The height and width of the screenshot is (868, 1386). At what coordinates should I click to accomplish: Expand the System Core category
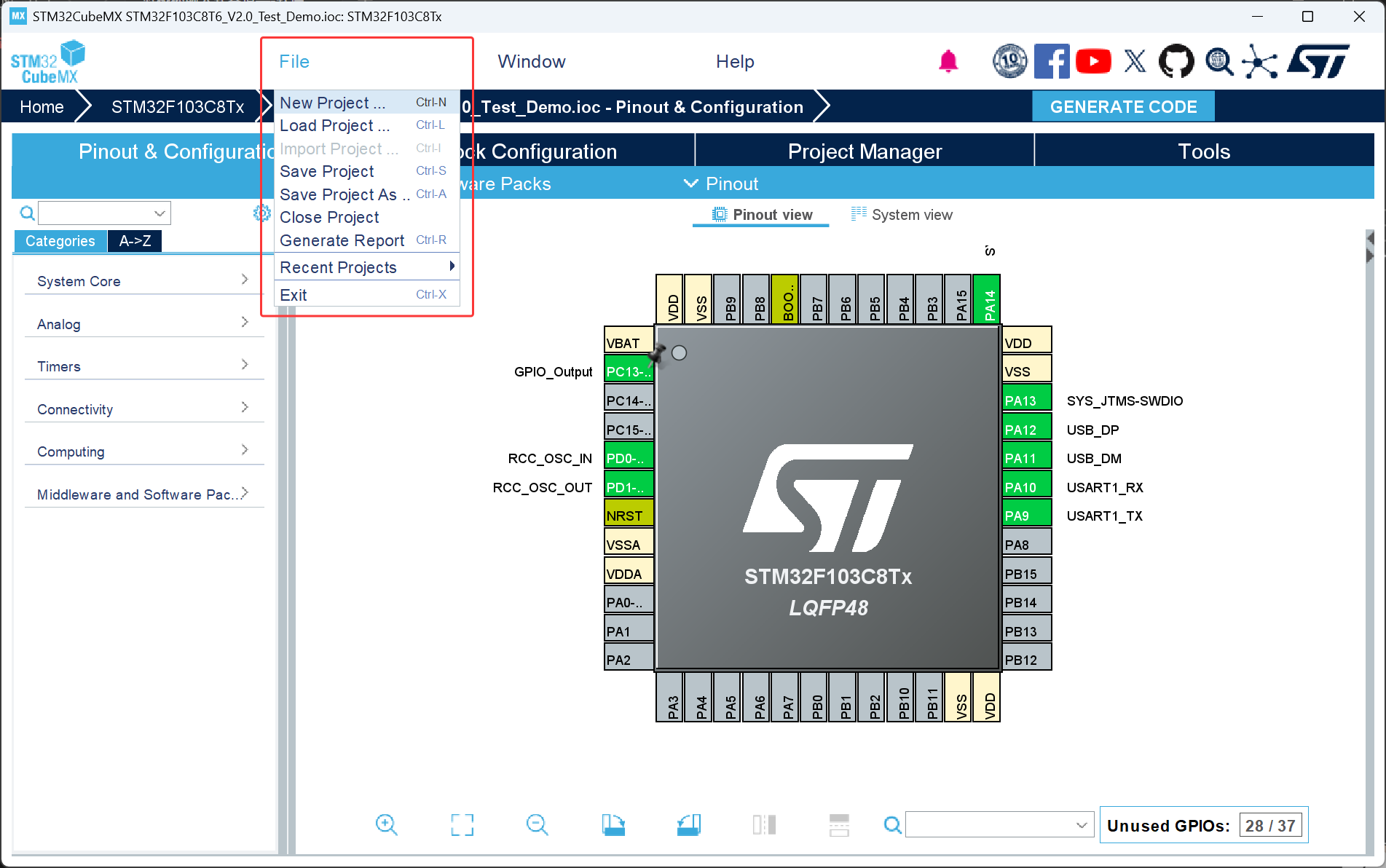(x=144, y=281)
